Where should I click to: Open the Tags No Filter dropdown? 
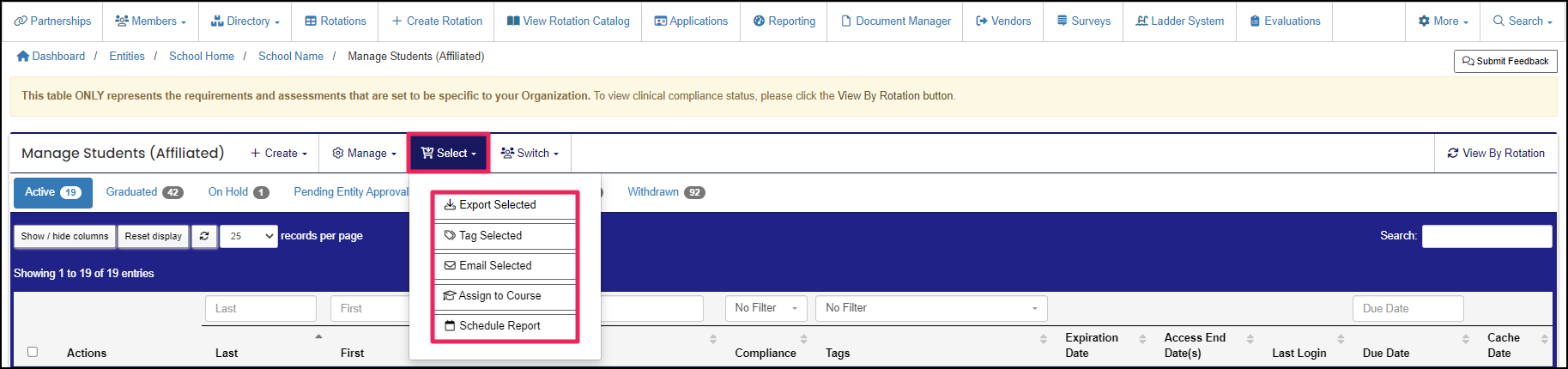pyautogui.click(x=931, y=308)
